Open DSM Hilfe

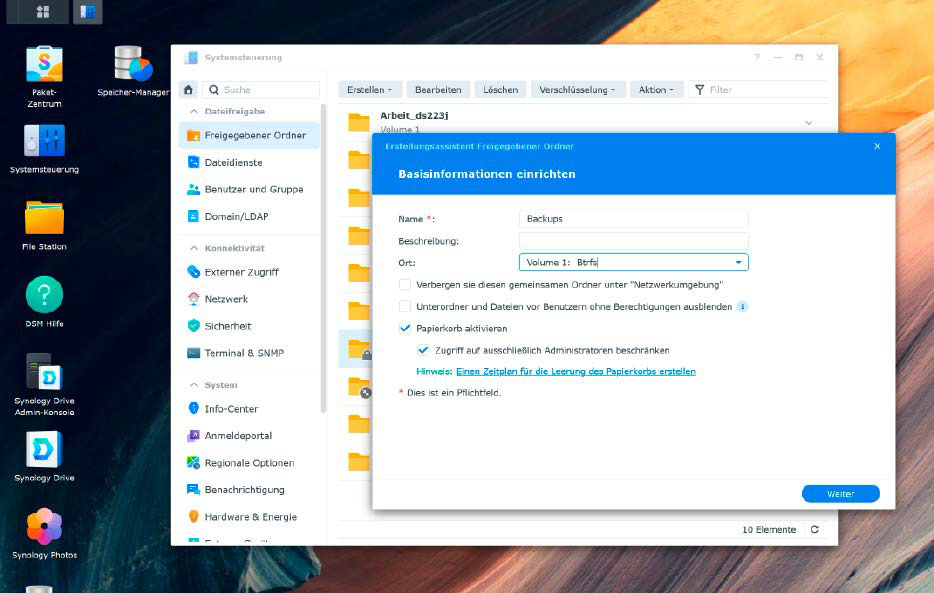coord(43,293)
